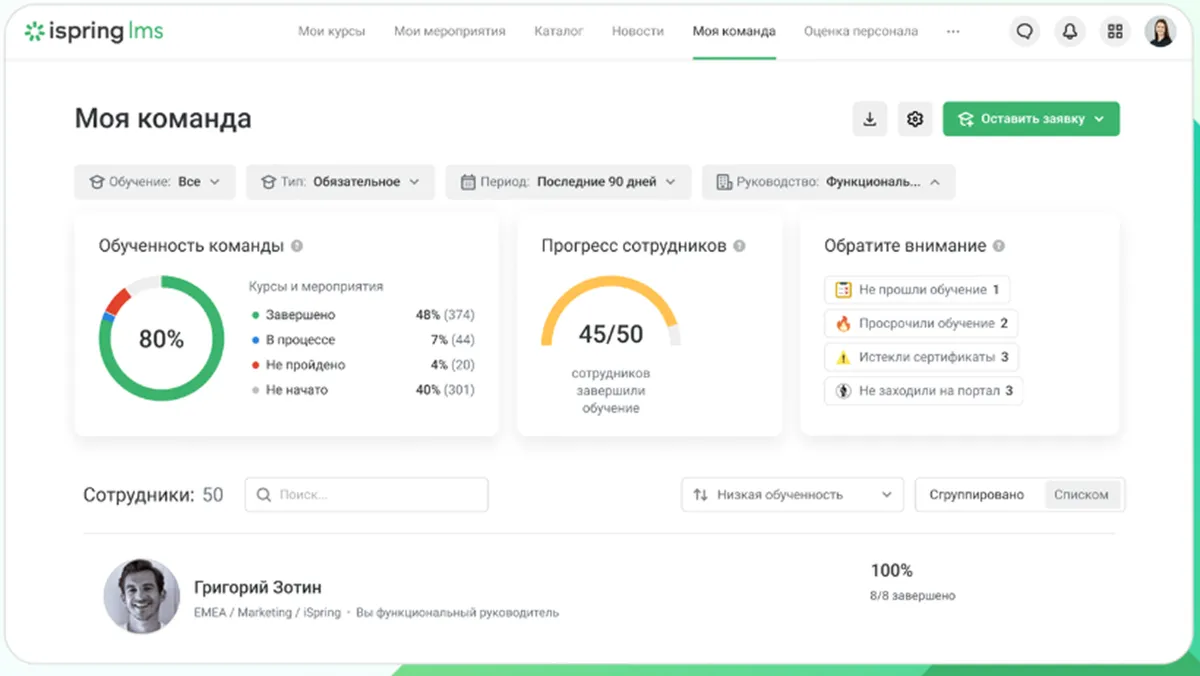Screen dimensions: 1200x676
Task: Switch view to Сгруппировано
Action: click(976, 495)
